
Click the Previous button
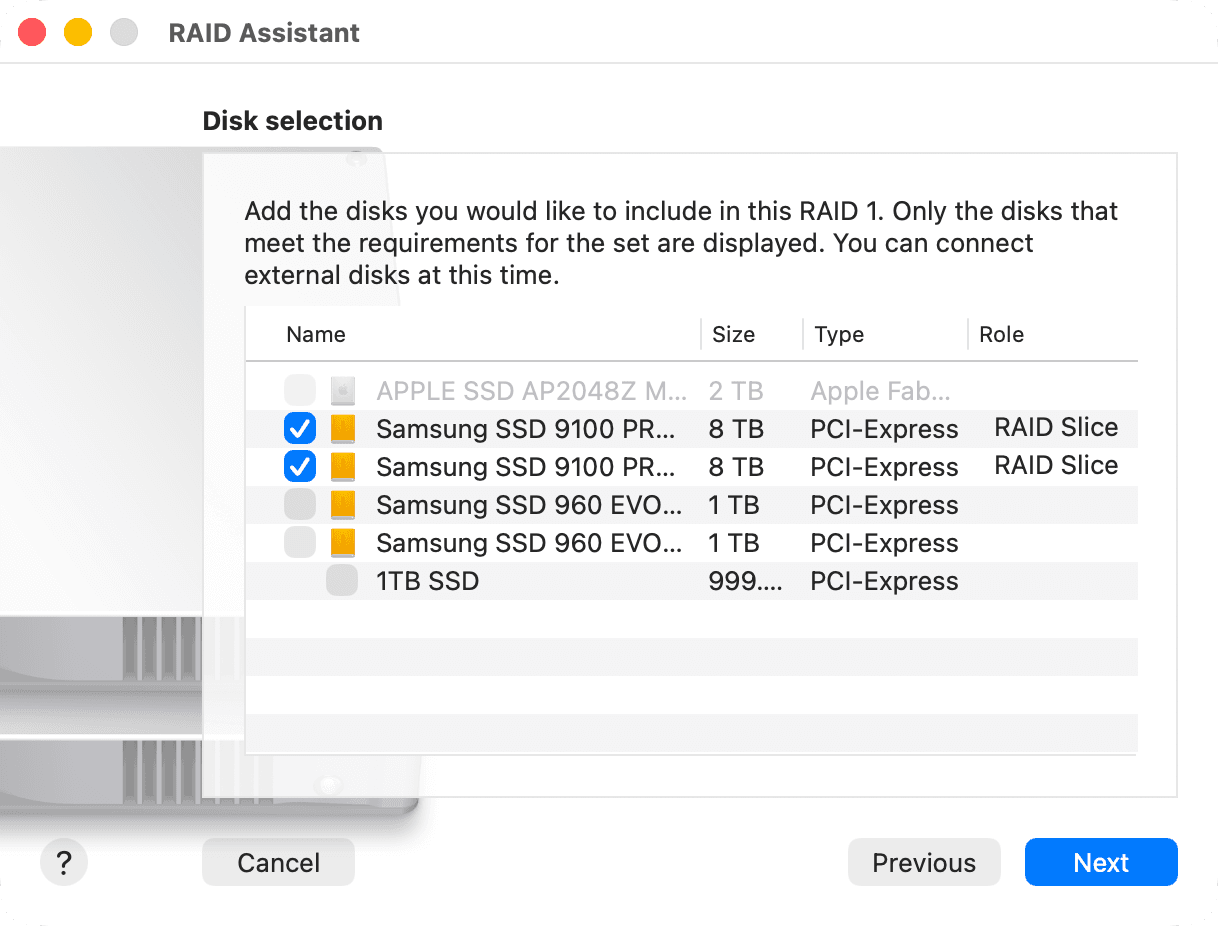click(x=923, y=861)
